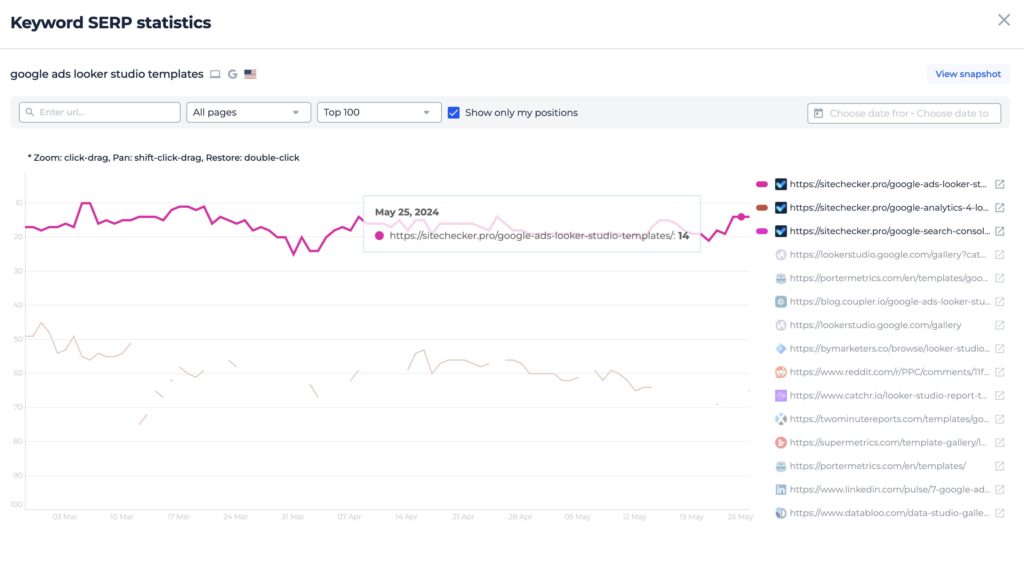The height and width of the screenshot is (563, 1024).
Task: Select the bymarketers.co/browse/looker-studio legend URL
Action: 889,349
